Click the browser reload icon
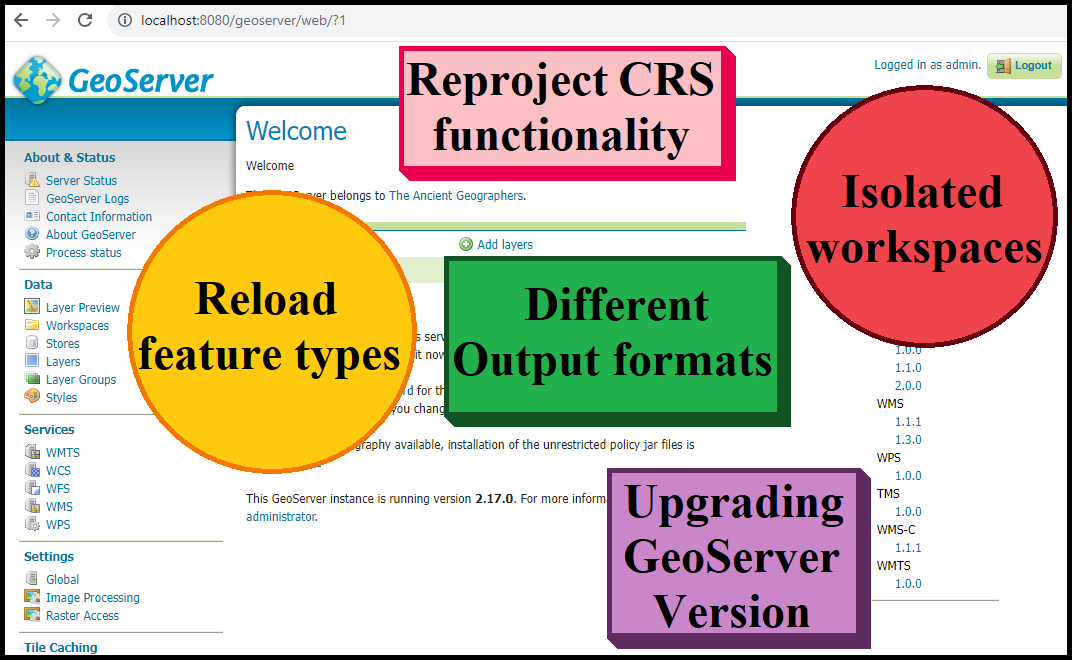 click(x=85, y=20)
